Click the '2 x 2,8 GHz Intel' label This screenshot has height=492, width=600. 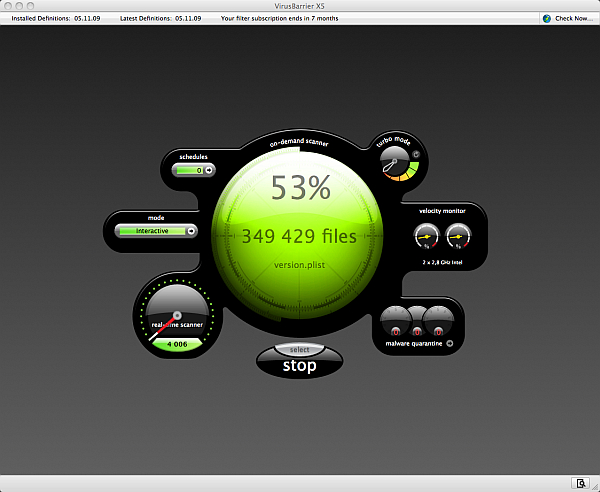(442, 262)
